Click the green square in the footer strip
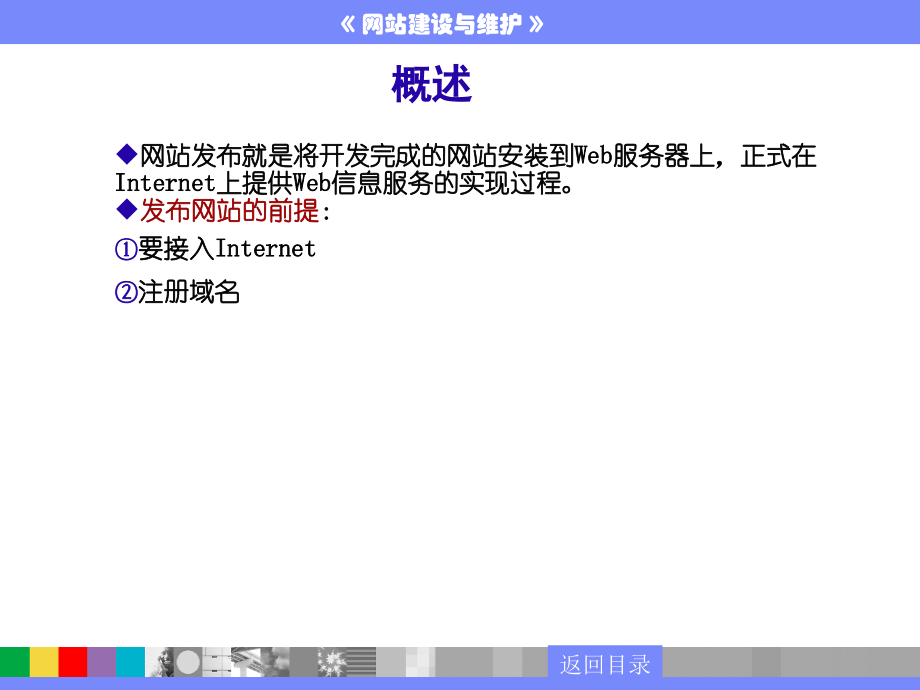Viewport: 920px width, 690px height. (15, 662)
